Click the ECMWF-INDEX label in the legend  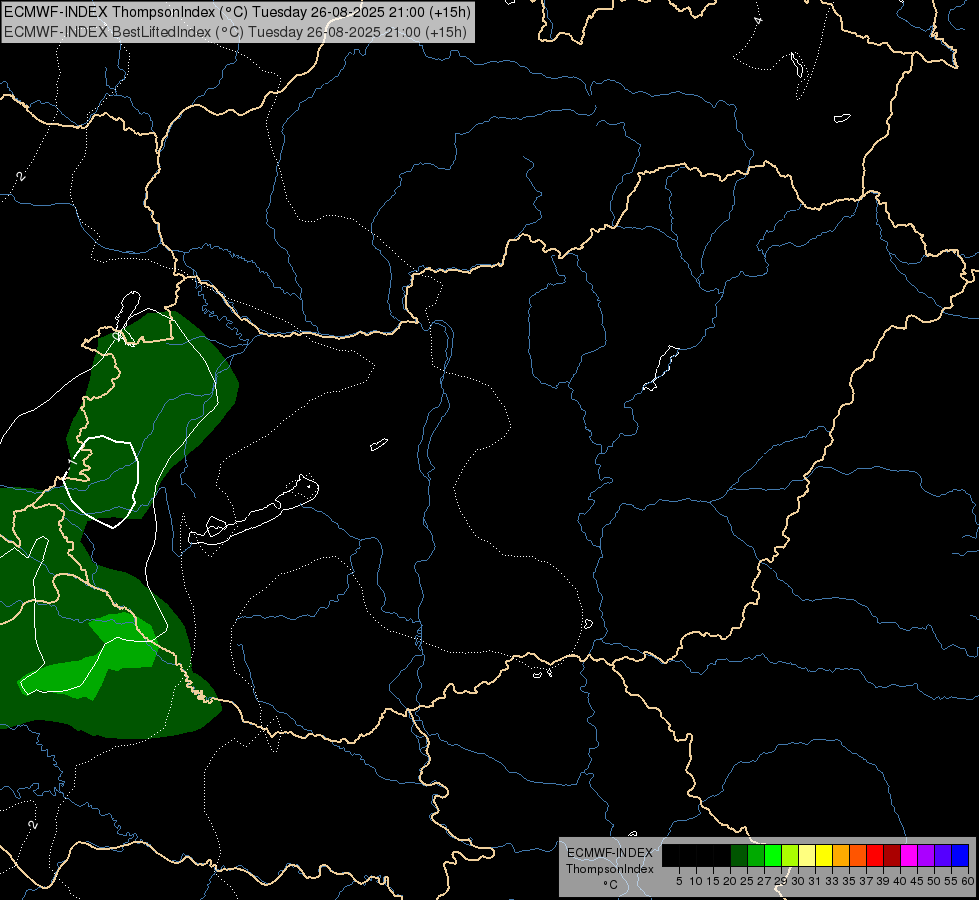pos(610,853)
